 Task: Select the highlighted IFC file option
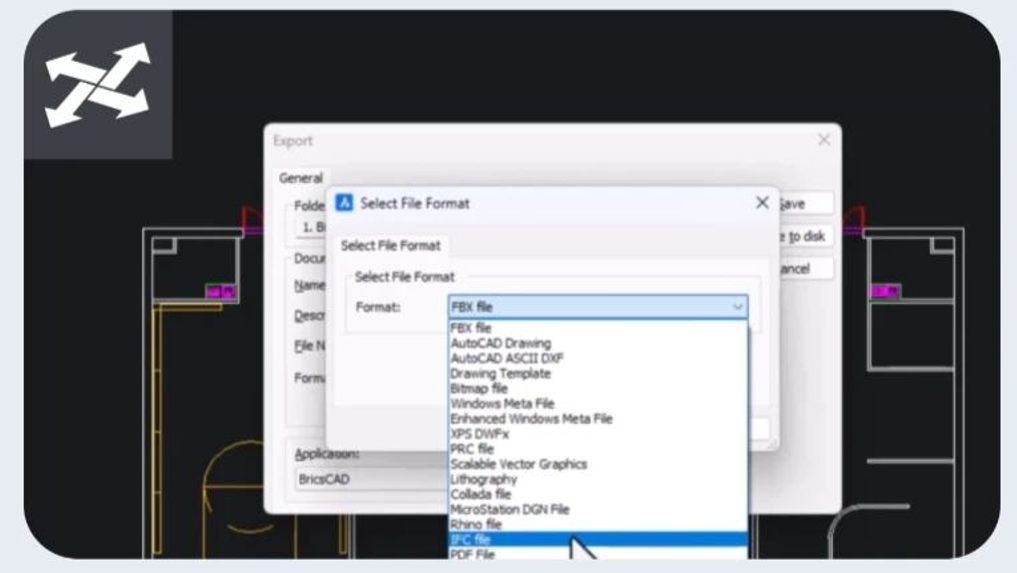coord(597,539)
